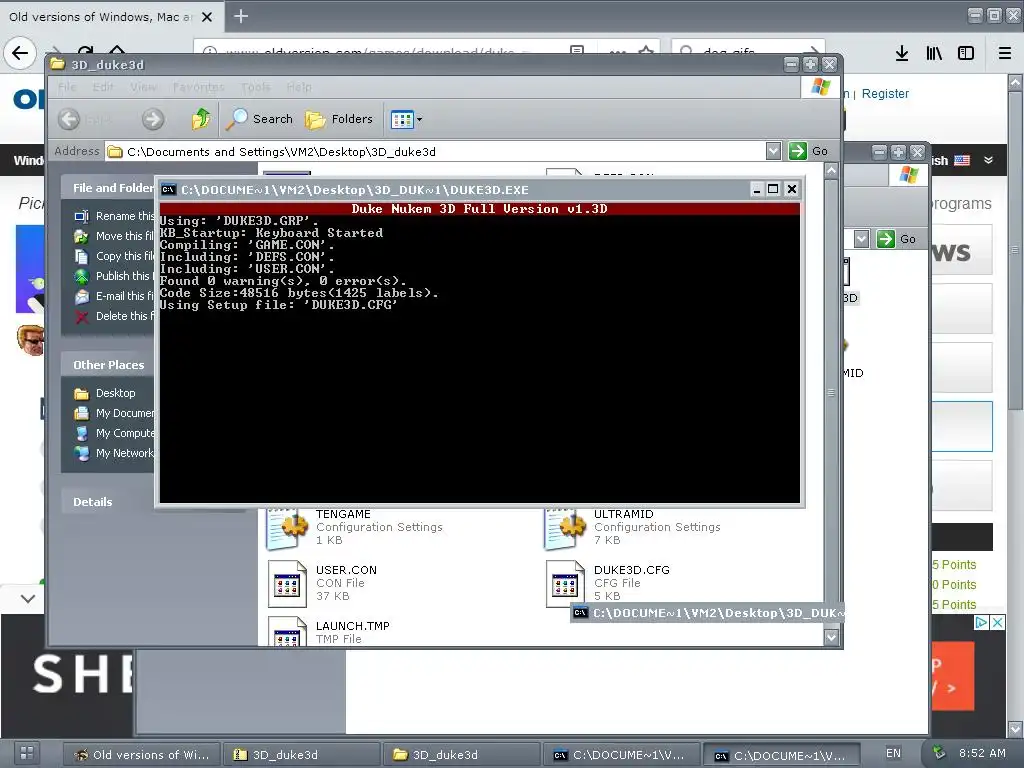The image size is (1024, 768).
Task: Toggle the browser sidebar icon
Action: tap(966, 53)
